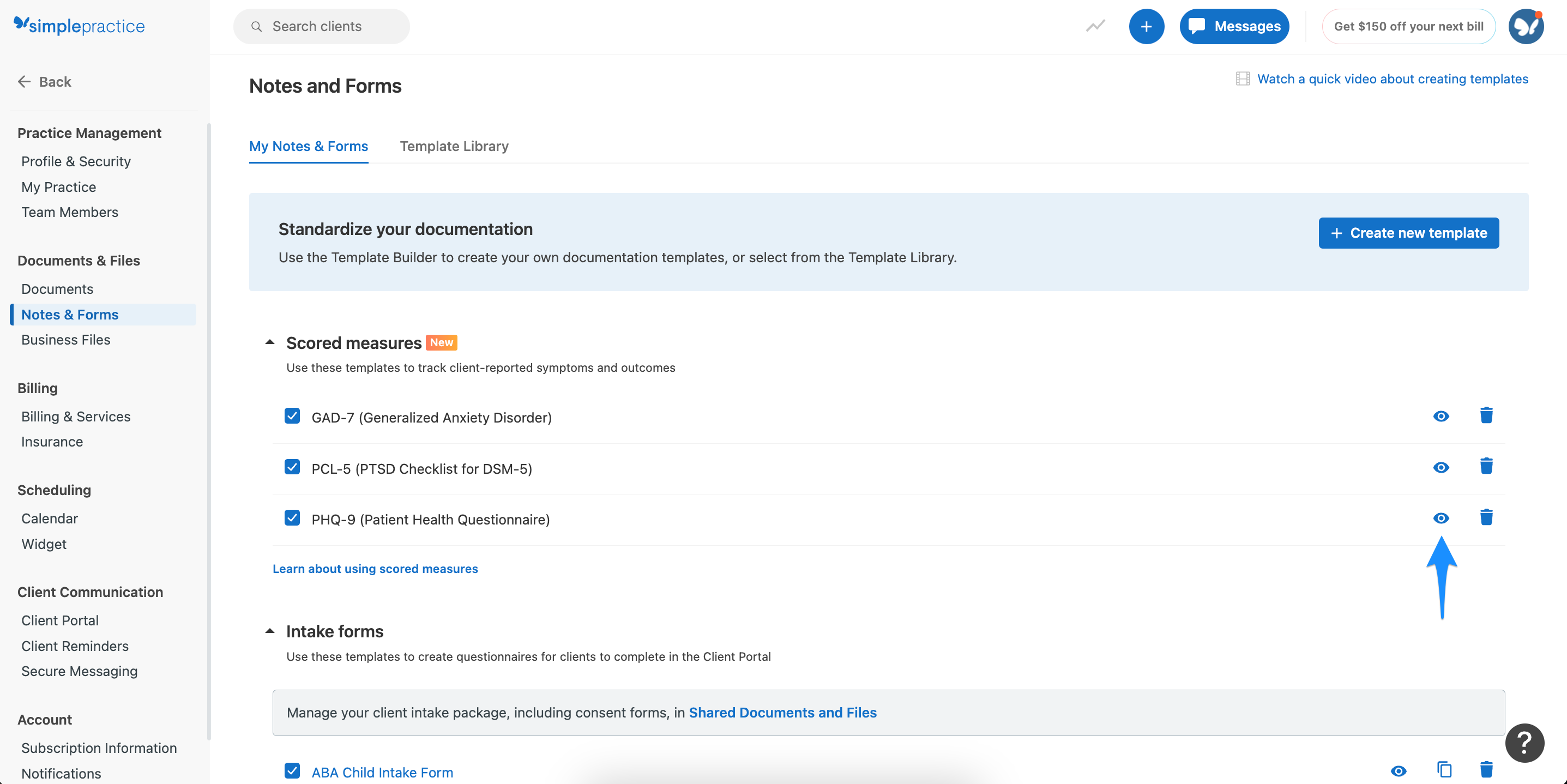The width and height of the screenshot is (1567, 784).
Task: Uncheck the GAD-7 scored measure
Action: point(293,416)
